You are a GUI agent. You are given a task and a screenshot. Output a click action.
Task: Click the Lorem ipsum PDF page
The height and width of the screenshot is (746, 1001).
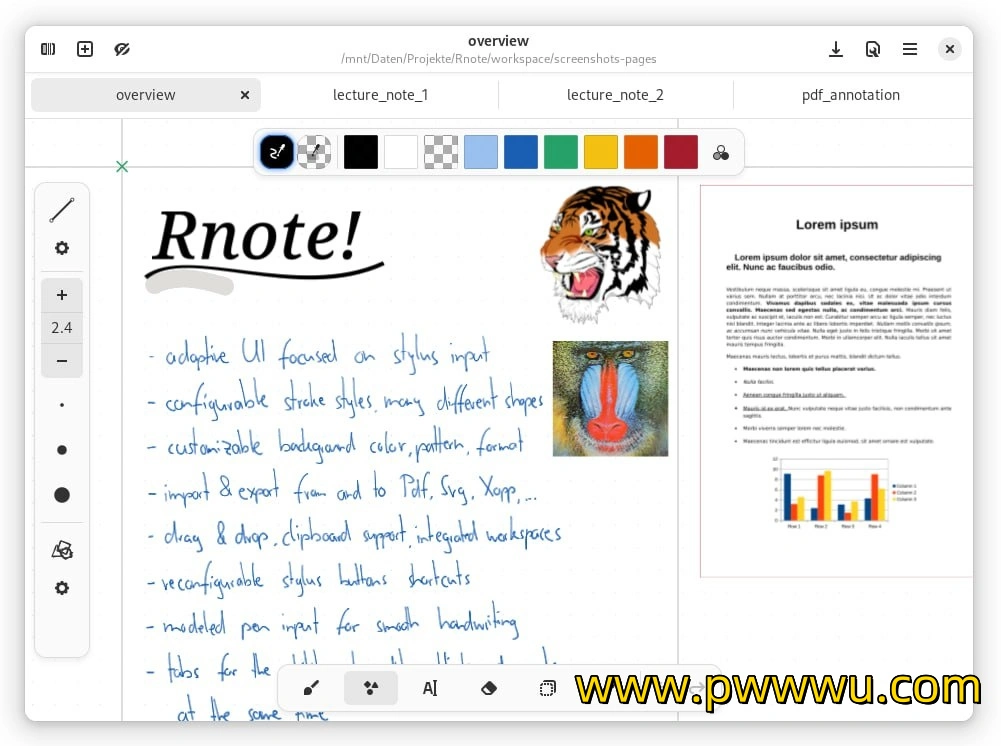pyautogui.click(x=836, y=381)
